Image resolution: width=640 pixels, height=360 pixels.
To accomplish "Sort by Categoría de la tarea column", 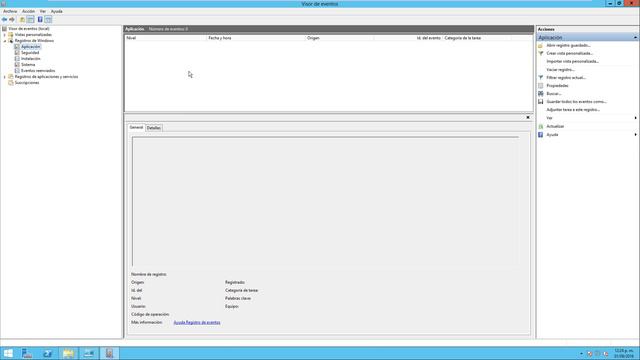I will click(x=476, y=38).
